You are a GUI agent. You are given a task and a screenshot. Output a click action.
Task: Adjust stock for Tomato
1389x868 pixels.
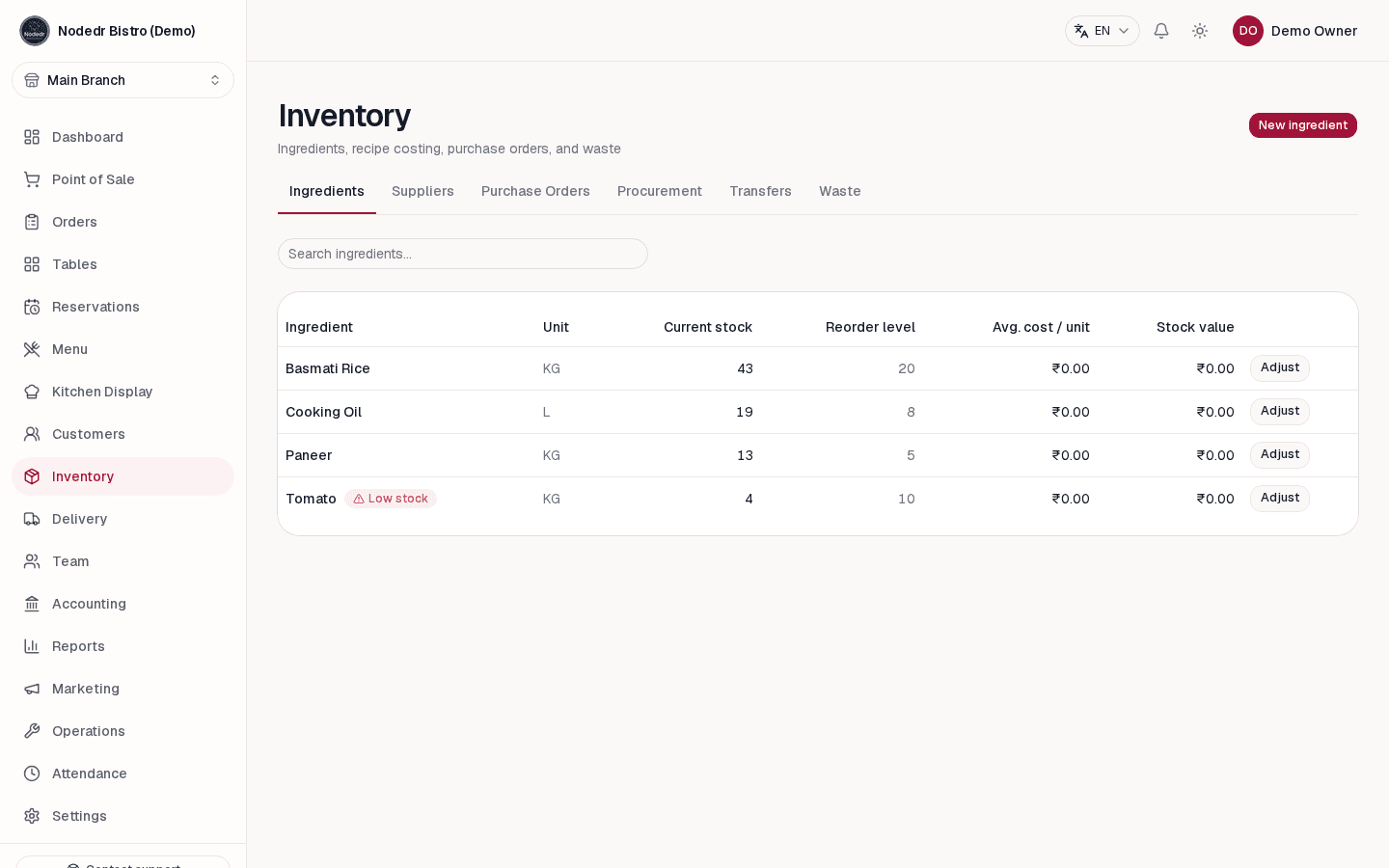pos(1280,499)
